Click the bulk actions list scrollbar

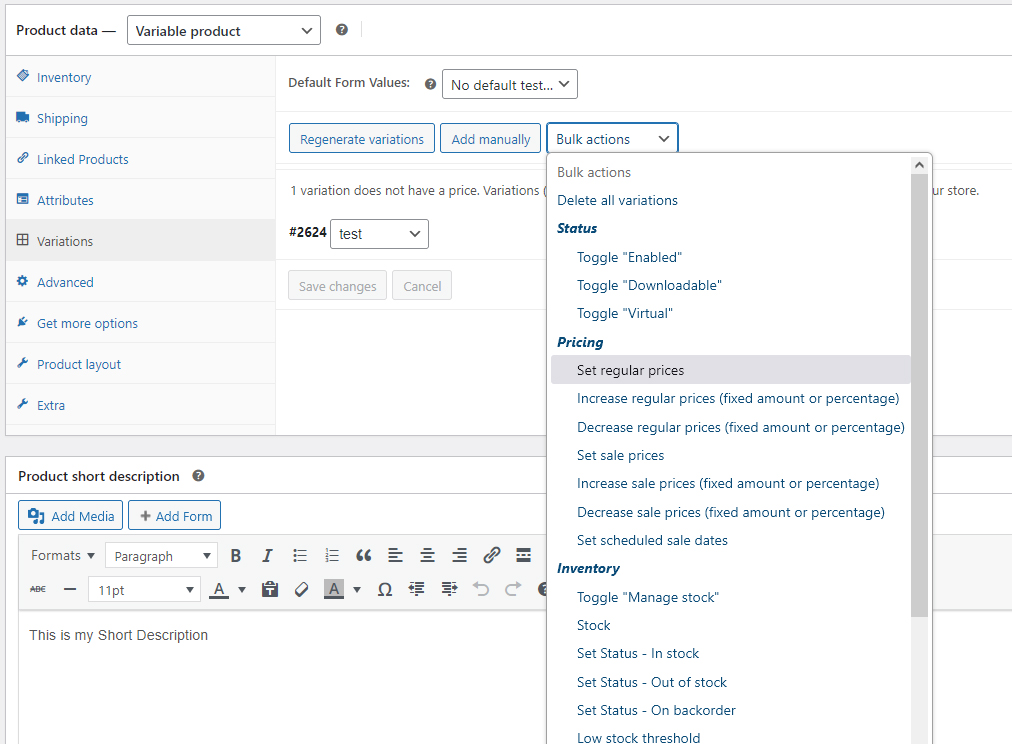pos(919,400)
